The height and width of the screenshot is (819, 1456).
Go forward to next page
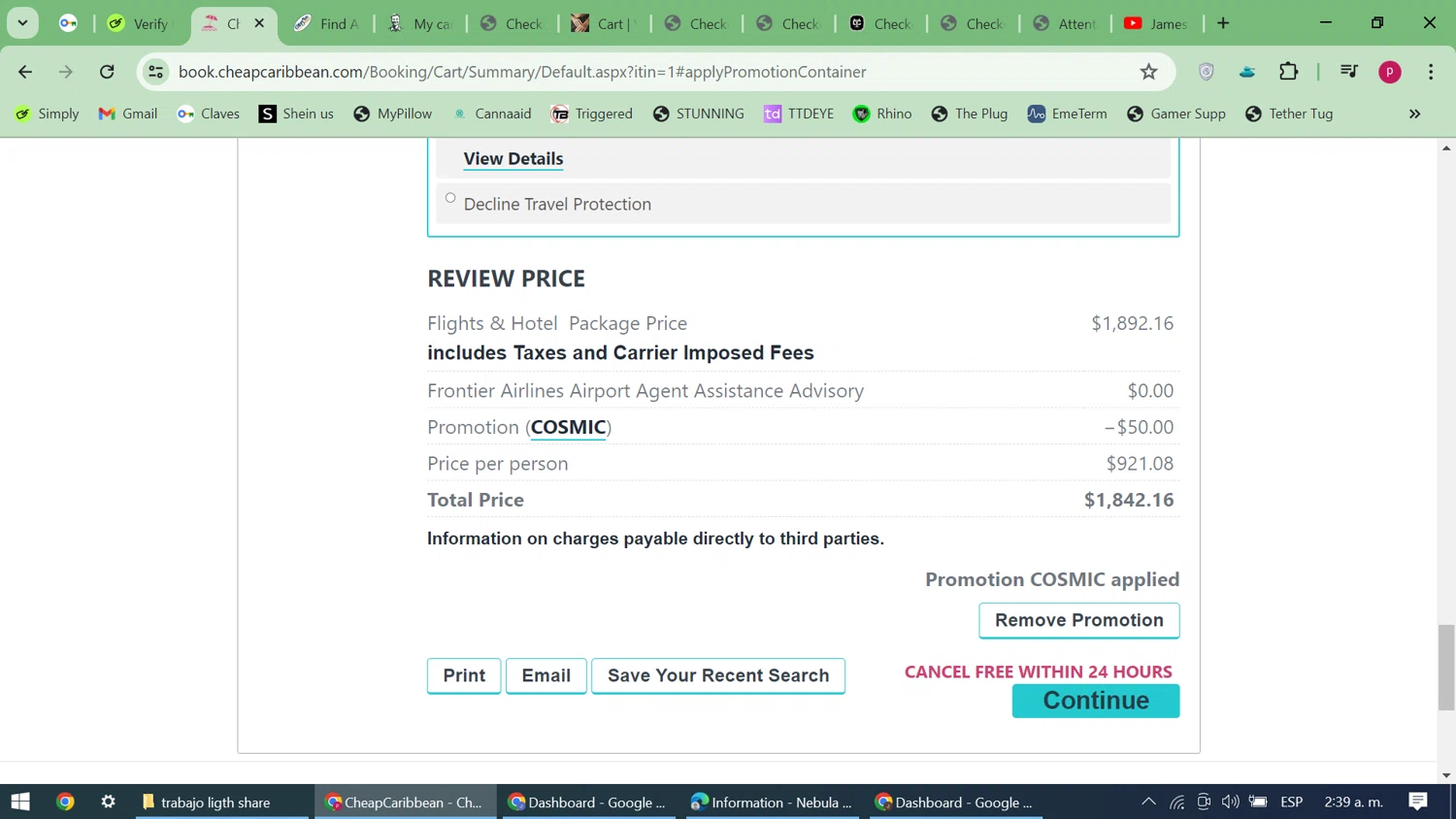click(66, 72)
